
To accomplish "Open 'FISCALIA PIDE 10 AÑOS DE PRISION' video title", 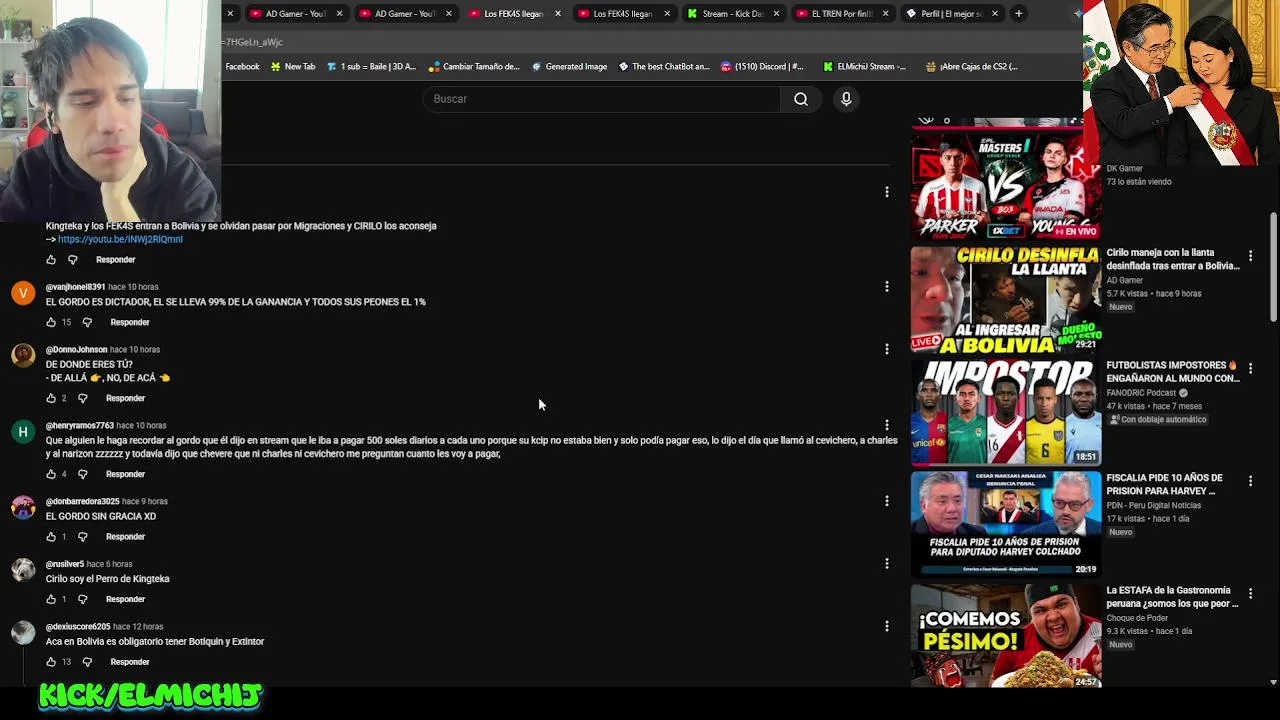I will [1165, 485].
